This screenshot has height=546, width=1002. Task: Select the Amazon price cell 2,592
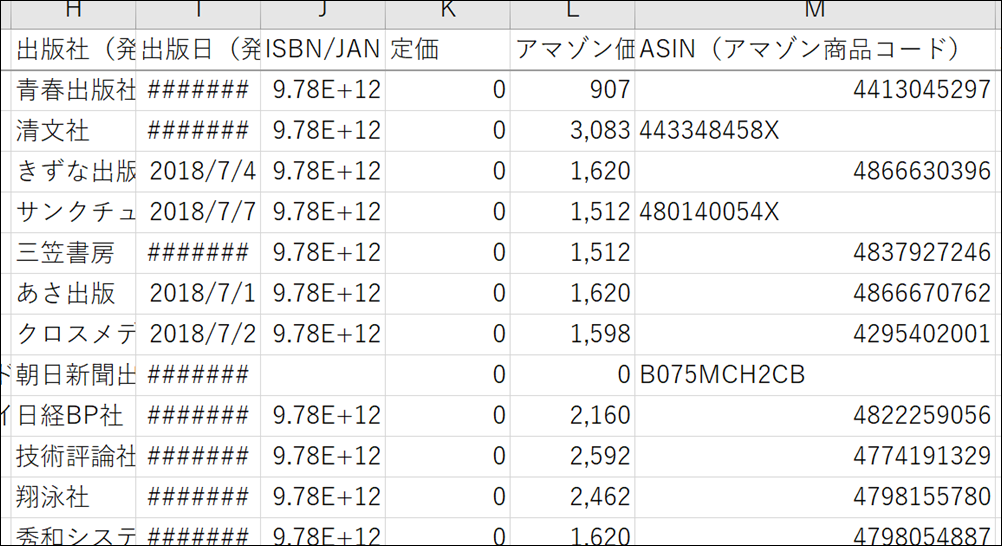click(x=572, y=456)
